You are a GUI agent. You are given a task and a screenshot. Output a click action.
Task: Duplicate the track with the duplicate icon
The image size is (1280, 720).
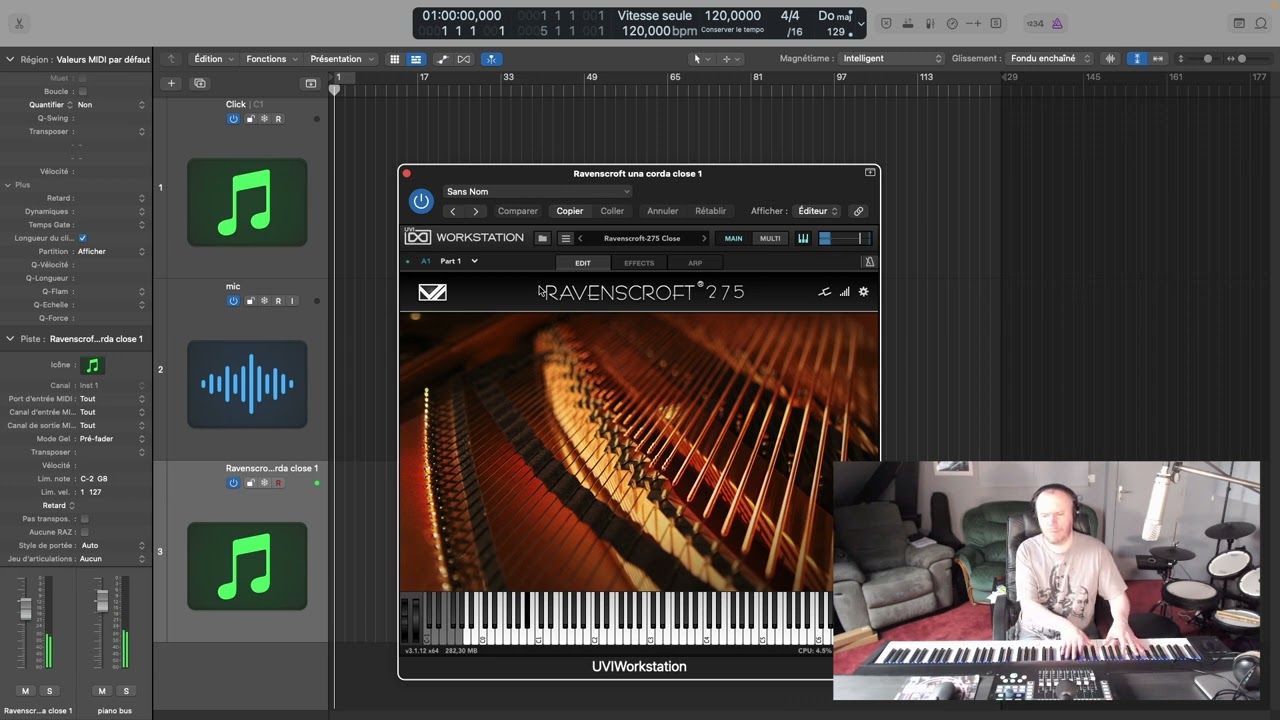pos(200,83)
